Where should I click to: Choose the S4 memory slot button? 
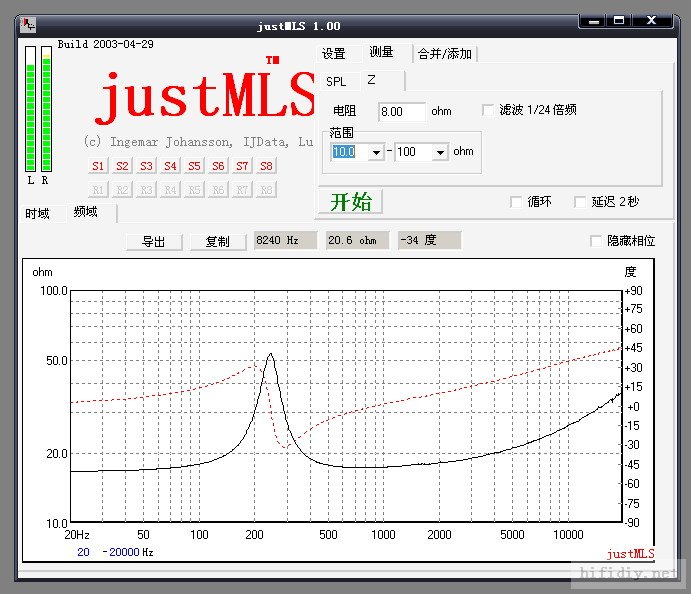pos(170,166)
